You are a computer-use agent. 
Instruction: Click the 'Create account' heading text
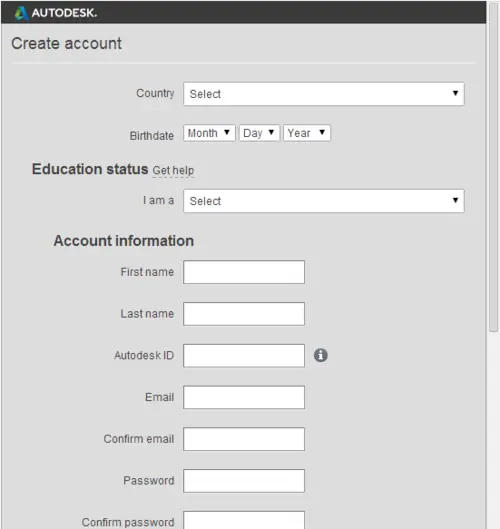[66, 44]
